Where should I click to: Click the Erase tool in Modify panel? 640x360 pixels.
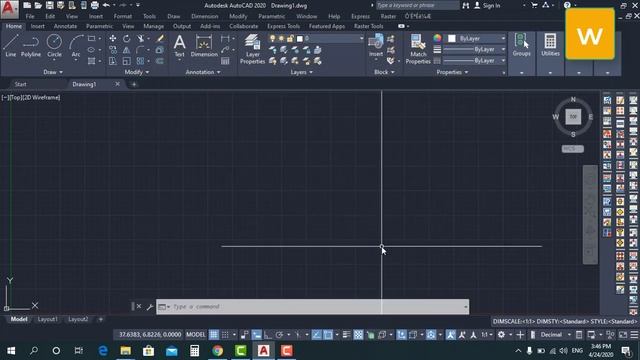[x=160, y=39]
